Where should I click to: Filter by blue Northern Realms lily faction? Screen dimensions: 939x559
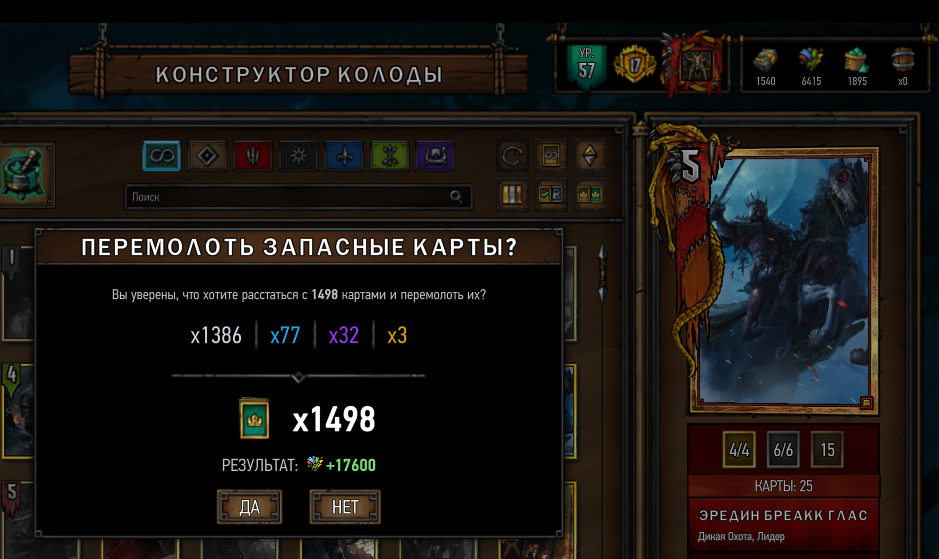[344, 156]
